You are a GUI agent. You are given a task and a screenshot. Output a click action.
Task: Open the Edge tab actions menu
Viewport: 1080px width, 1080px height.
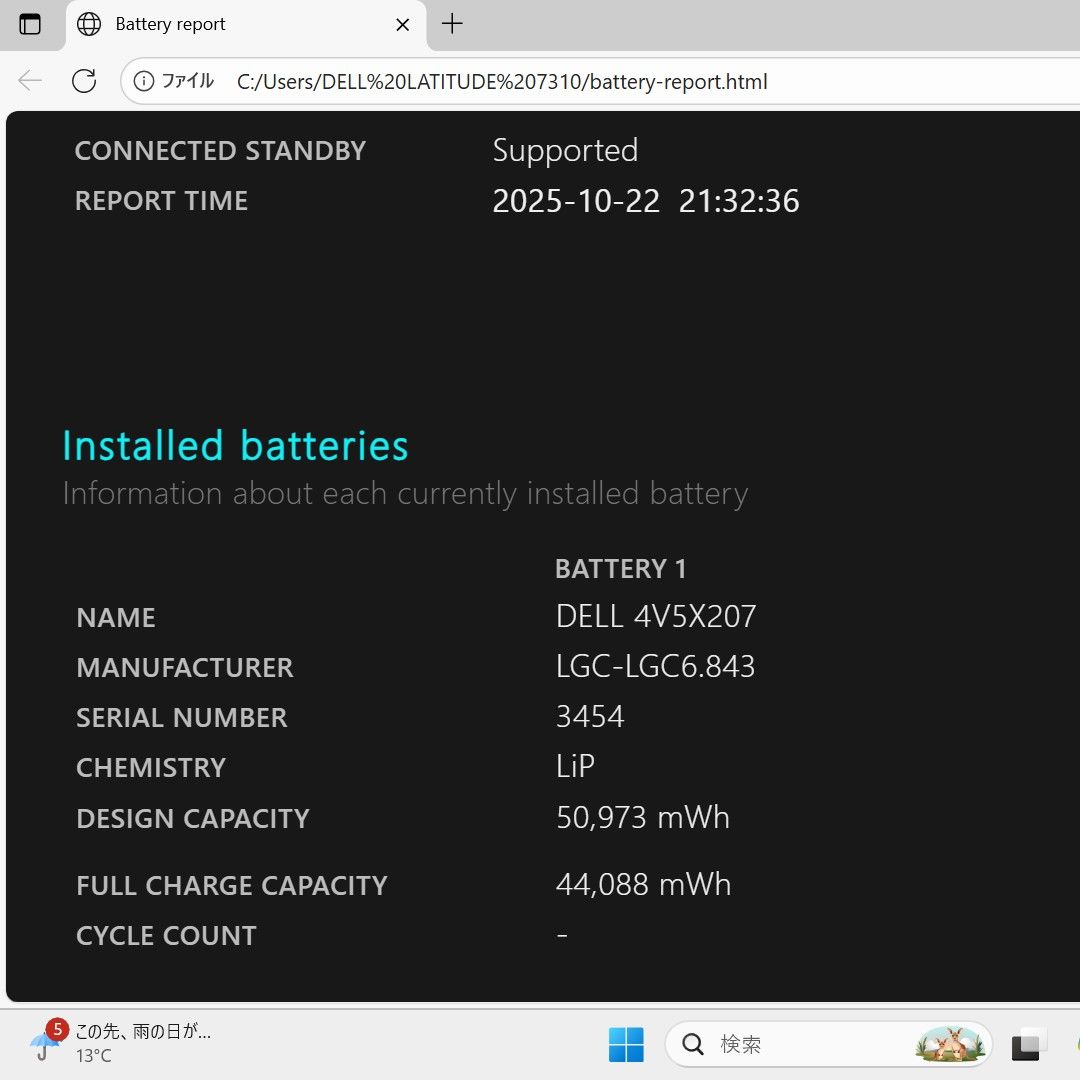tap(31, 24)
